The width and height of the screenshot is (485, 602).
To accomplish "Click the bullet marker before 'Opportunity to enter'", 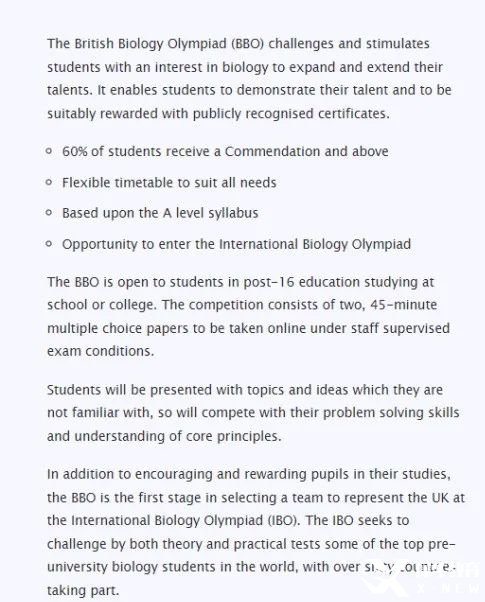I will tap(49, 243).
